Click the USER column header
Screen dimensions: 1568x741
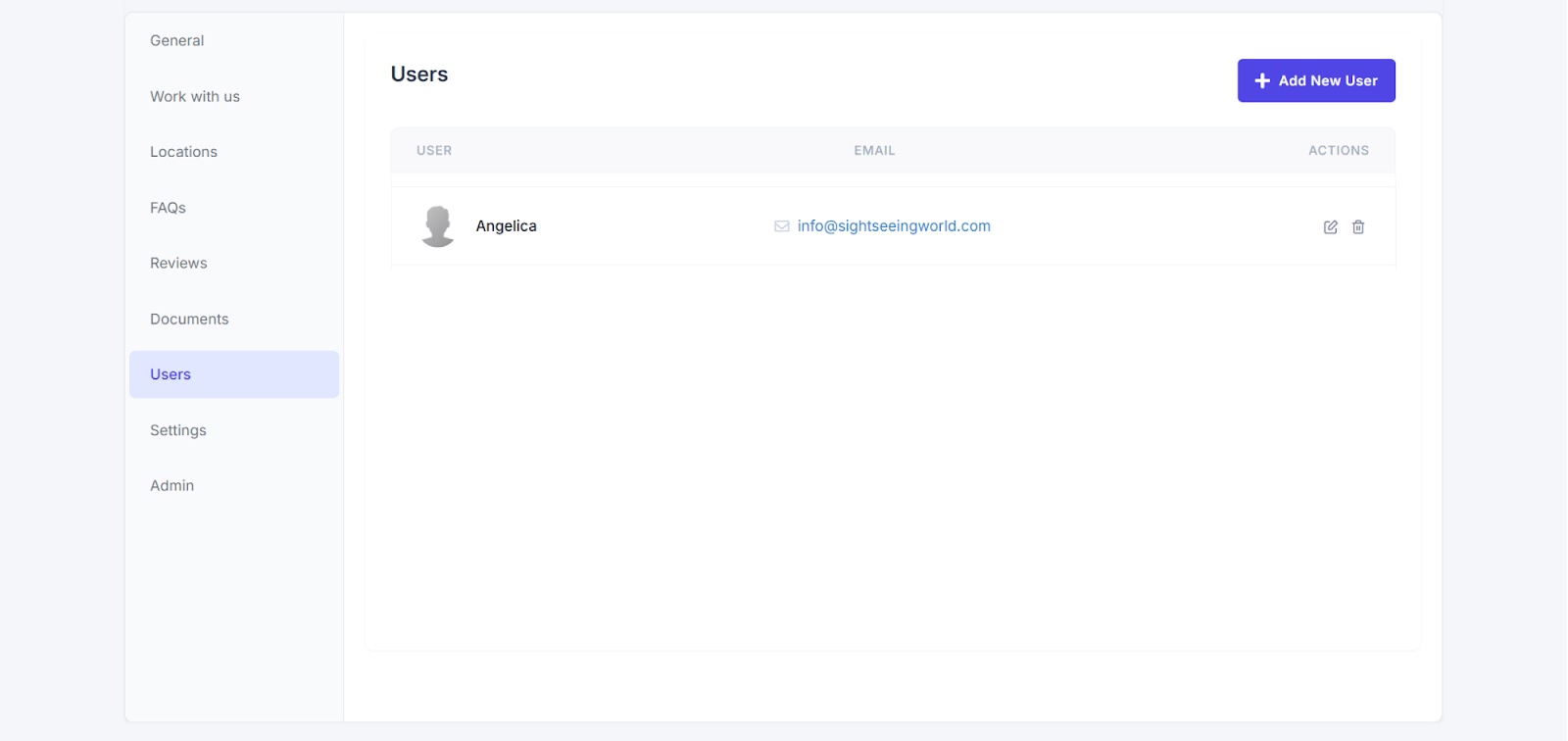434,151
